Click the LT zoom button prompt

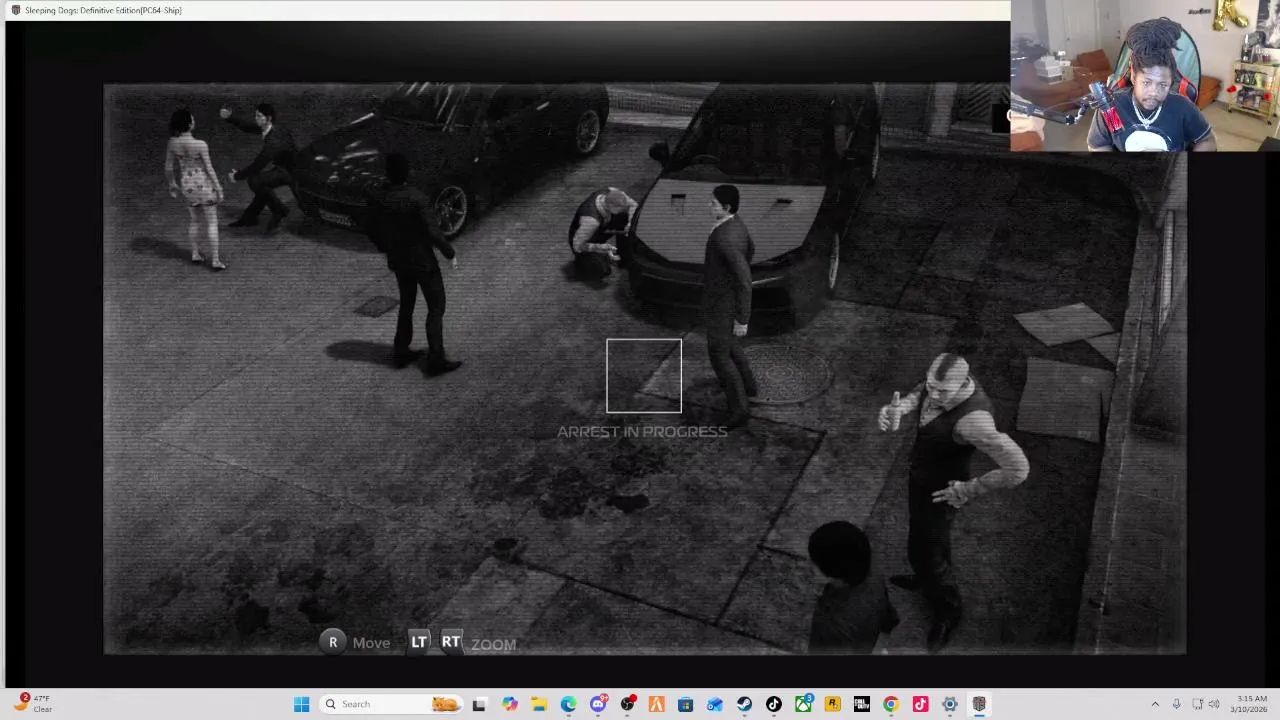(x=419, y=642)
